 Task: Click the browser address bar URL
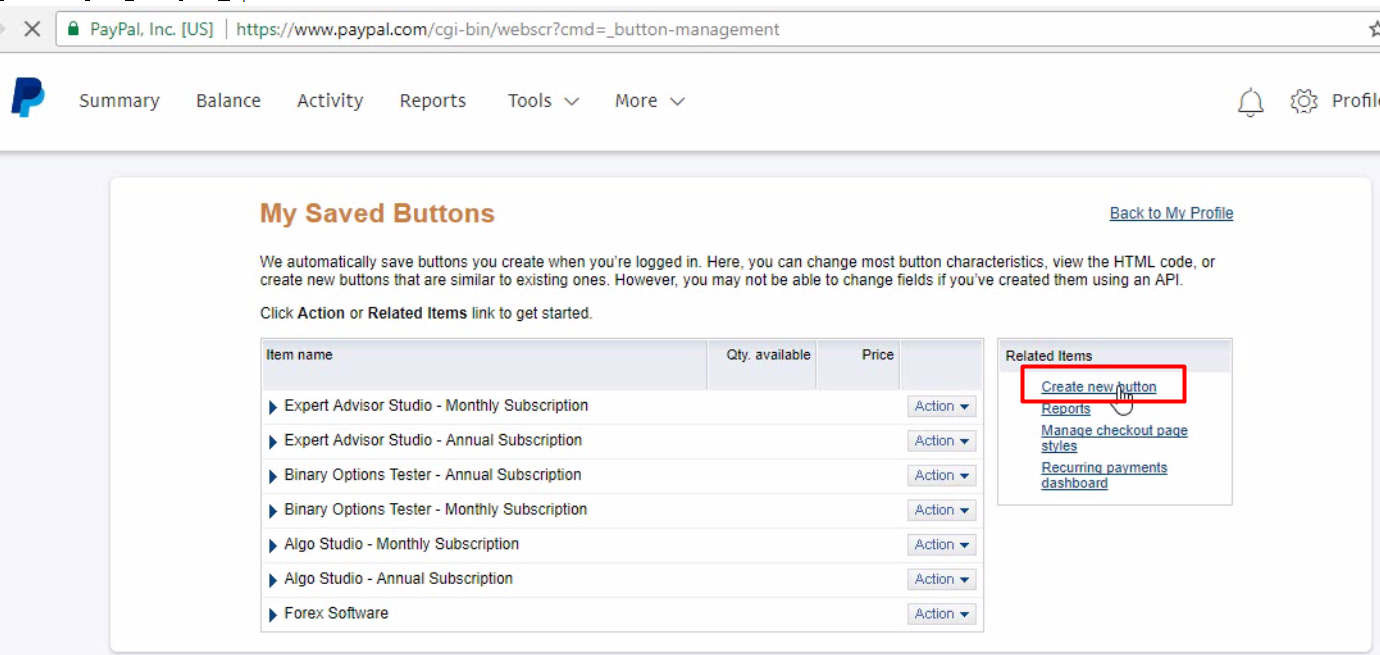pos(508,29)
